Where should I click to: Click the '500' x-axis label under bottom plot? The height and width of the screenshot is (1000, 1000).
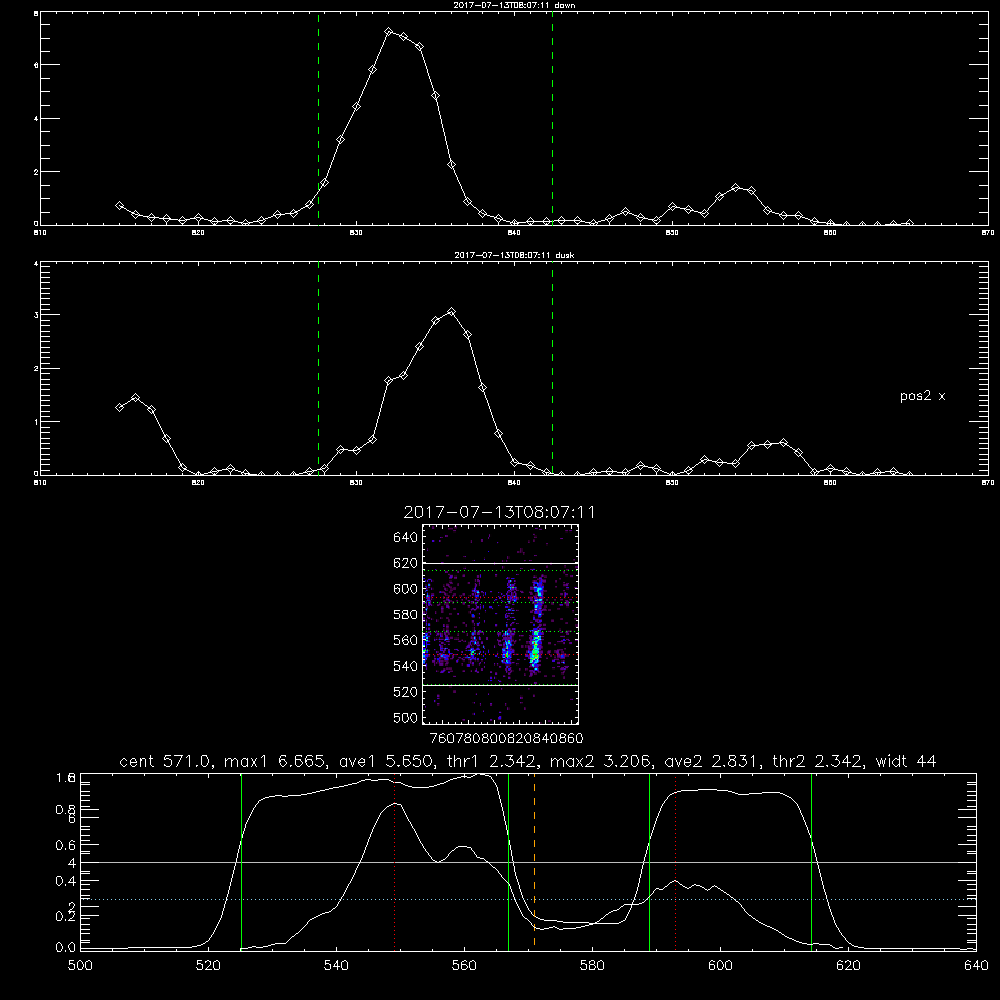[x=80, y=966]
